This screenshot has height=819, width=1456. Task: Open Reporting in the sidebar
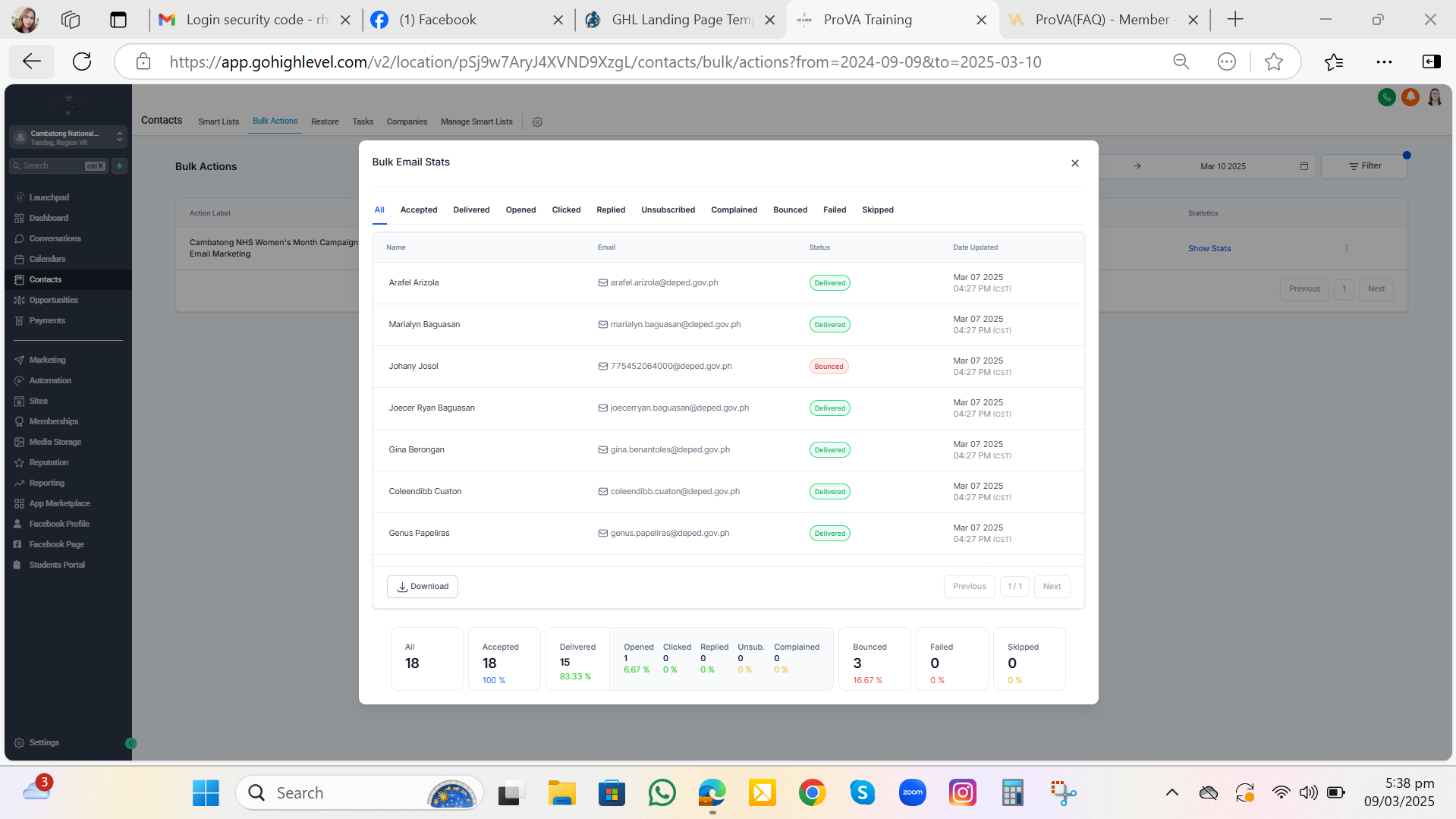coord(46,483)
